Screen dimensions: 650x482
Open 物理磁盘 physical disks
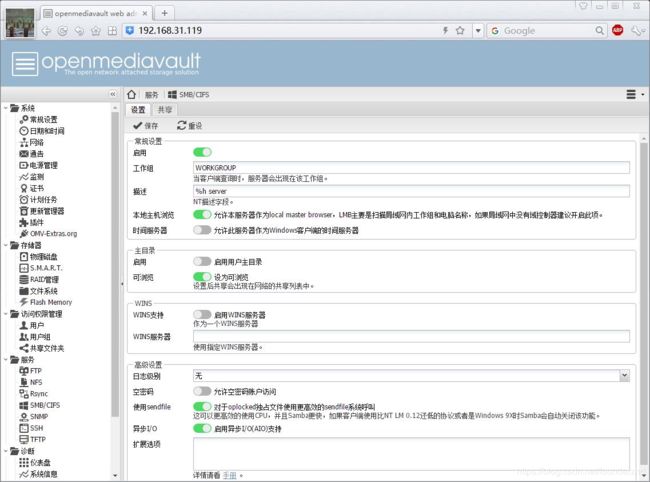coord(39,257)
